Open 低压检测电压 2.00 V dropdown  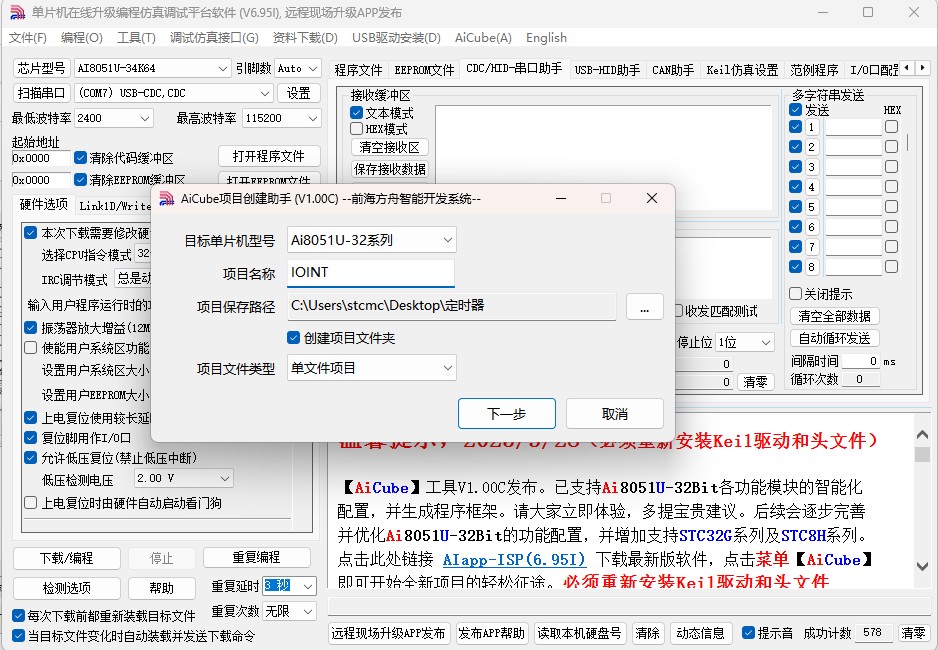click(184, 478)
